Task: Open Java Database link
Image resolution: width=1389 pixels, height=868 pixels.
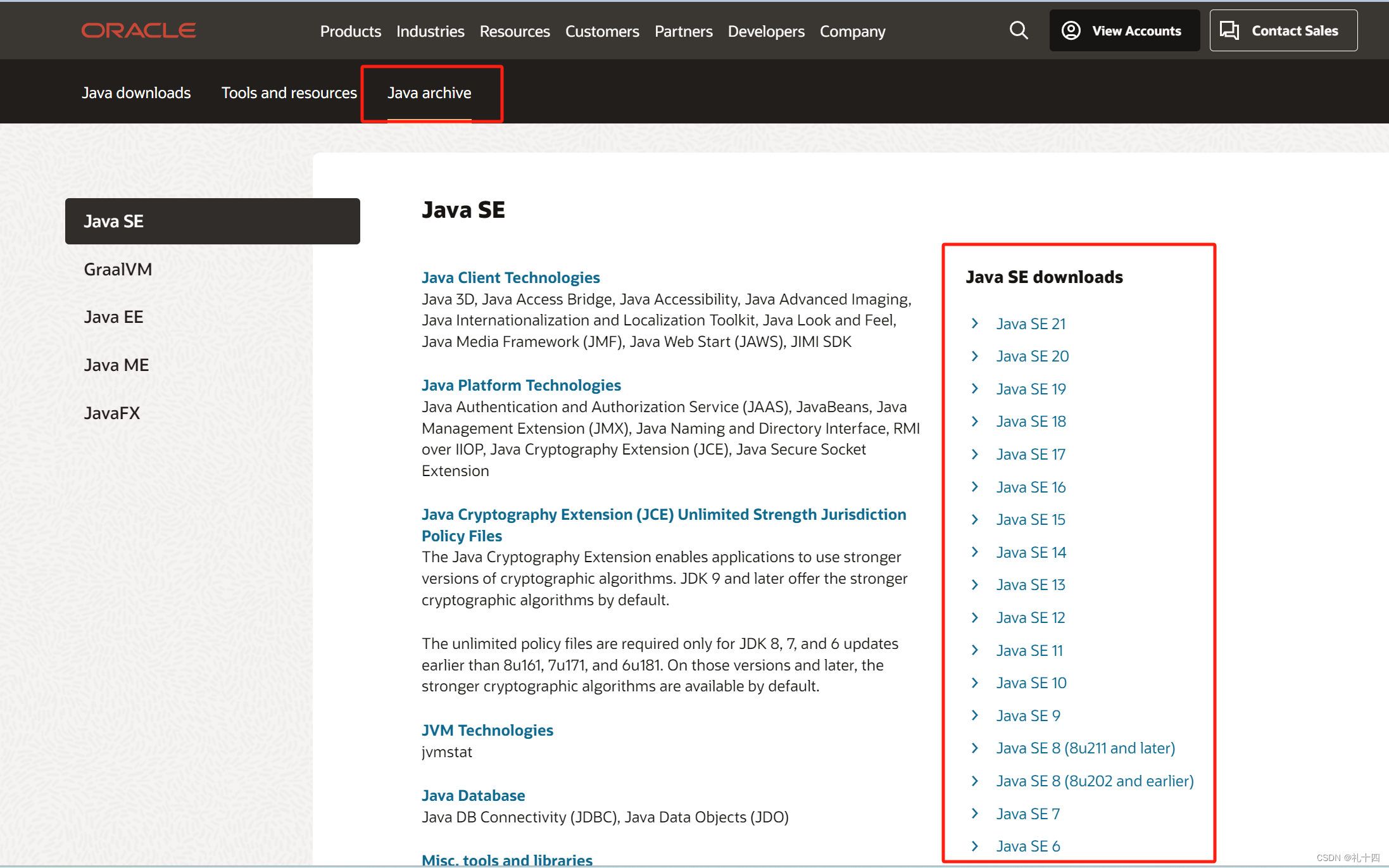Action: [474, 795]
